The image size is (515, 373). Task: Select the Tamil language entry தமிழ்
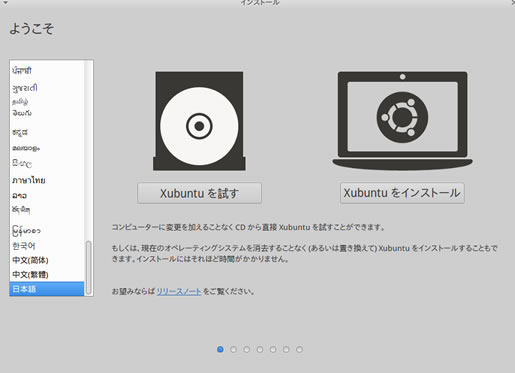(x=47, y=101)
